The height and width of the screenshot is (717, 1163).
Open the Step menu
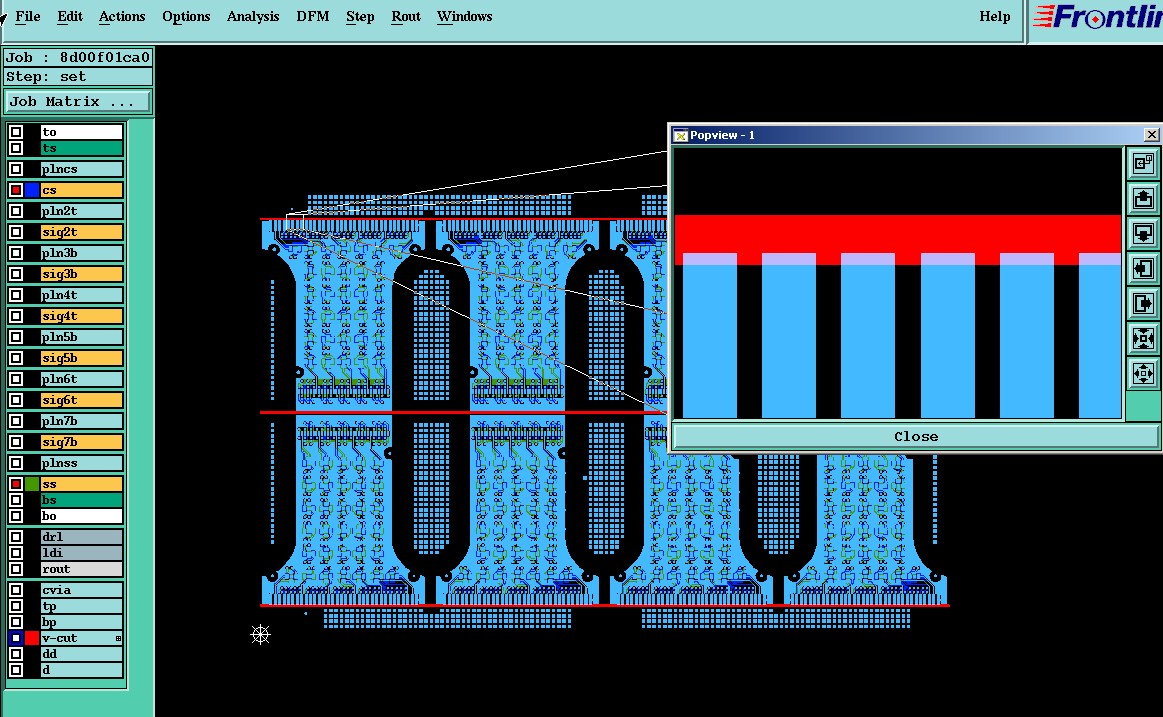coord(360,16)
